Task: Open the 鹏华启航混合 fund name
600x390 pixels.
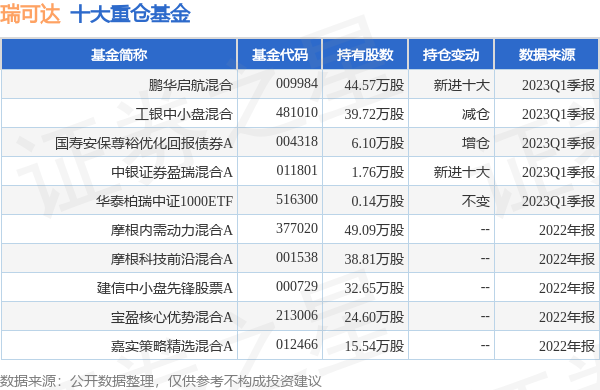Action: [191, 85]
